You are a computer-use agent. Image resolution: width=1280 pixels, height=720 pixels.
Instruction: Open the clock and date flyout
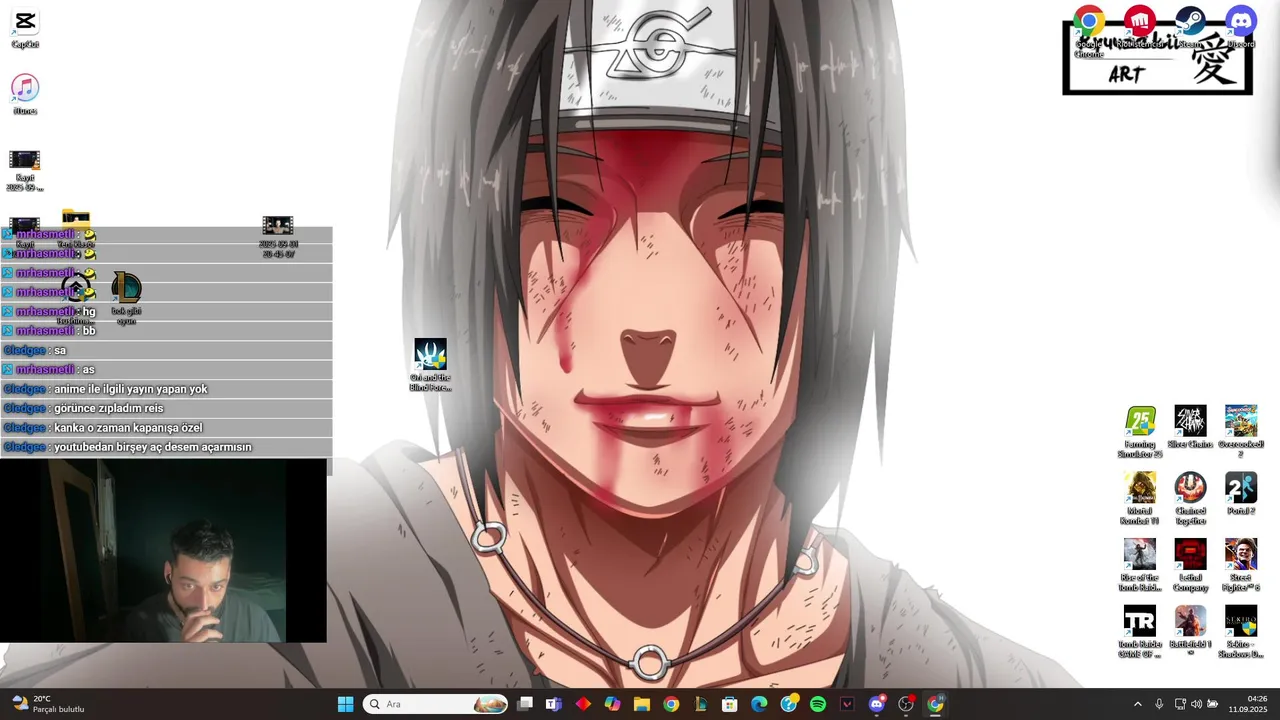(1249, 704)
